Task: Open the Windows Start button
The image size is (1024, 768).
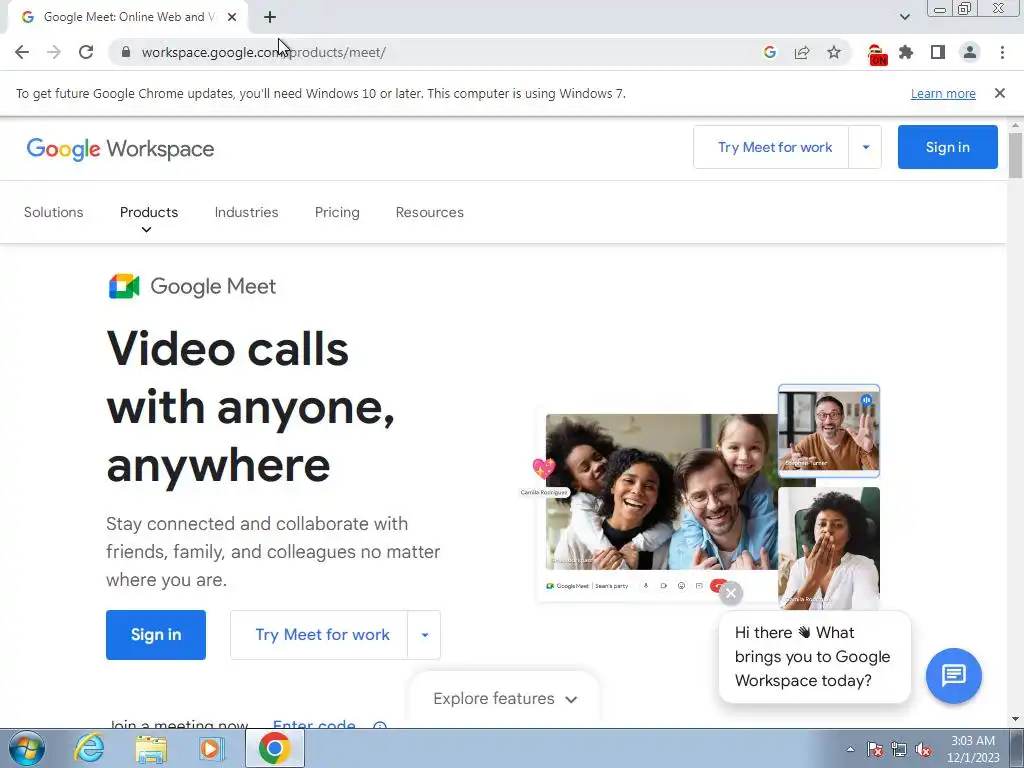Action: (x=27, y=748)
